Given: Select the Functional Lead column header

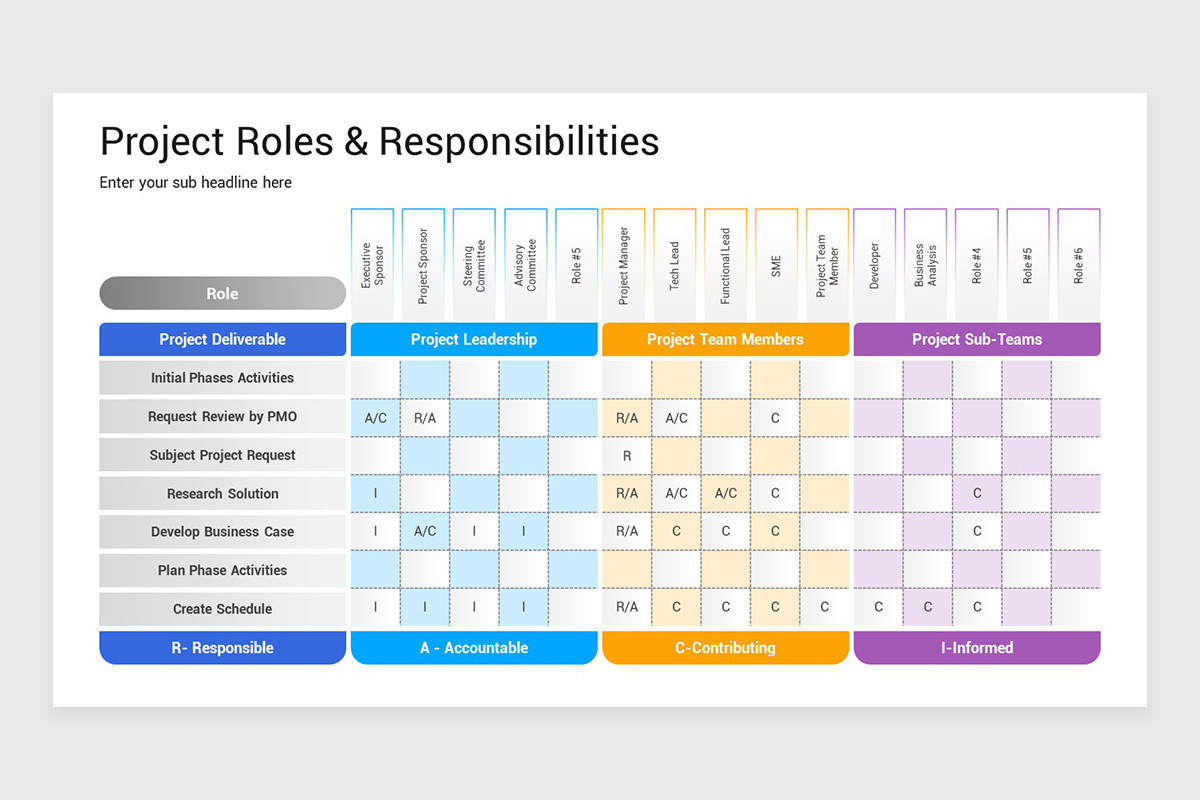Looking at the screenshot, I should (726, 265).
